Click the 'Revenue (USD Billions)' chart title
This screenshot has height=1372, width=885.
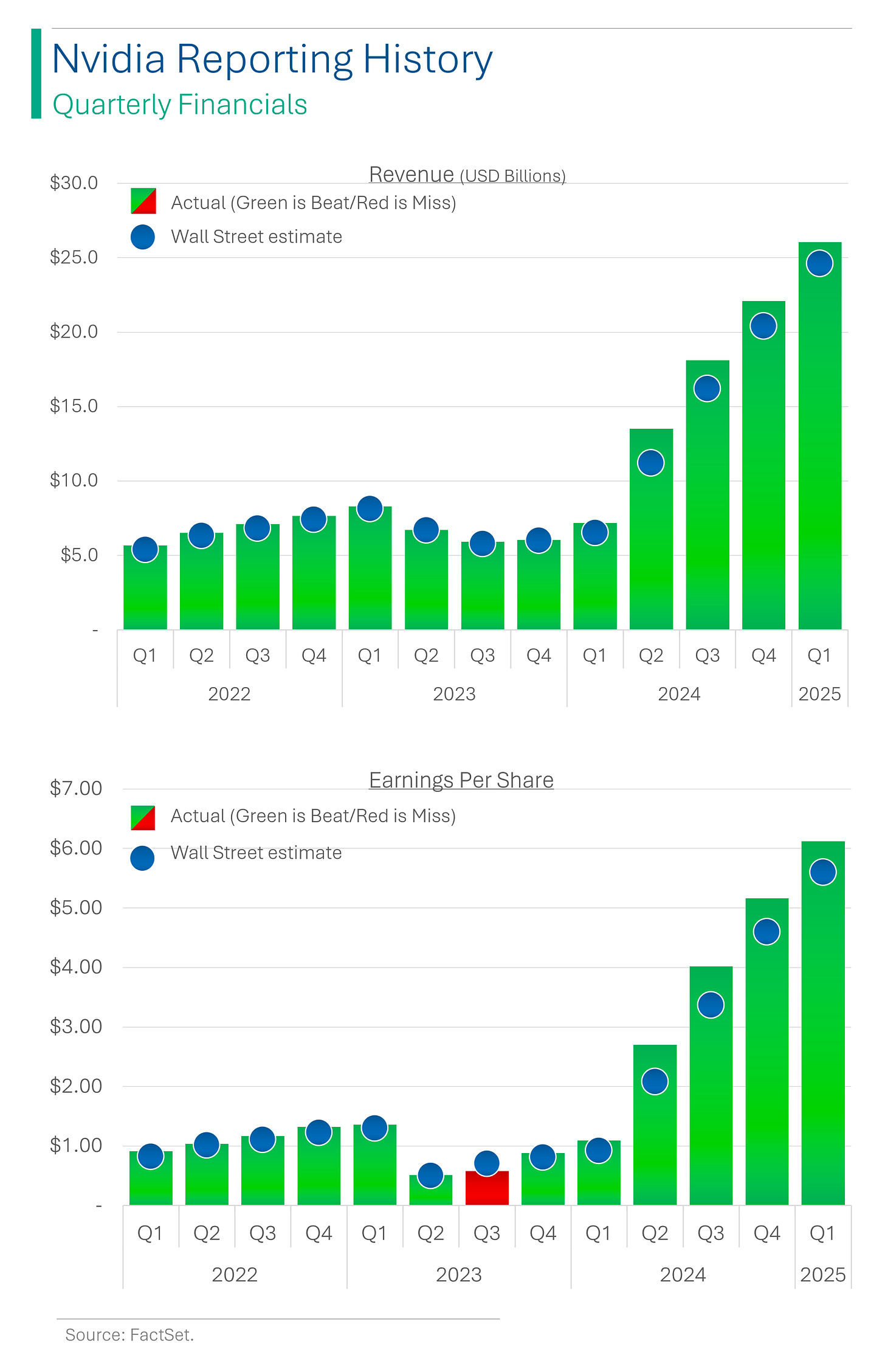pyautogui.click(x=467, y=175)
